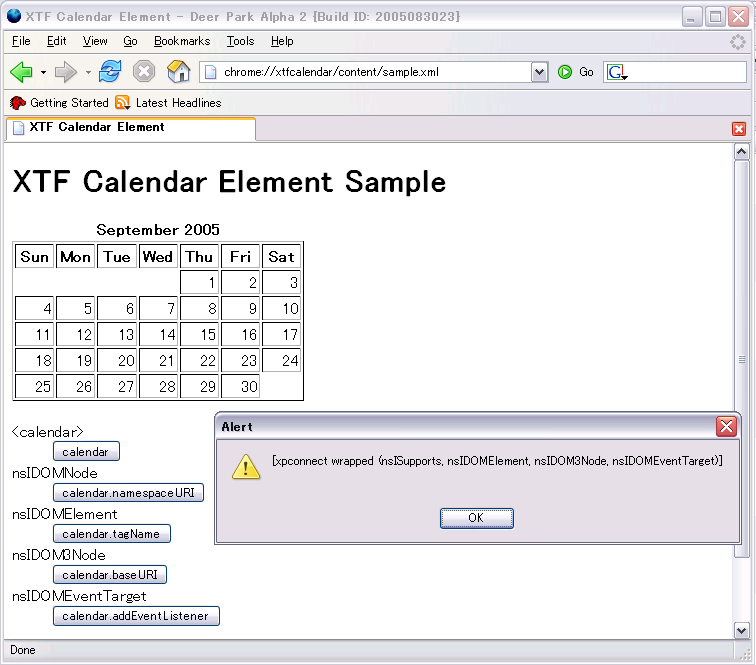Open the Tools menu

240,41
